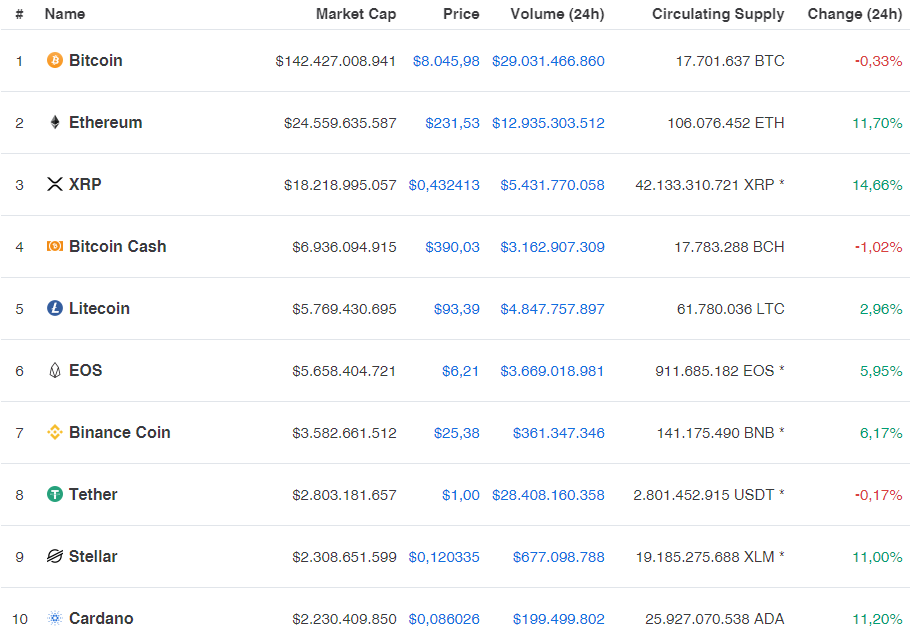Sort table by Market Cap header

(x=356, y=14)
